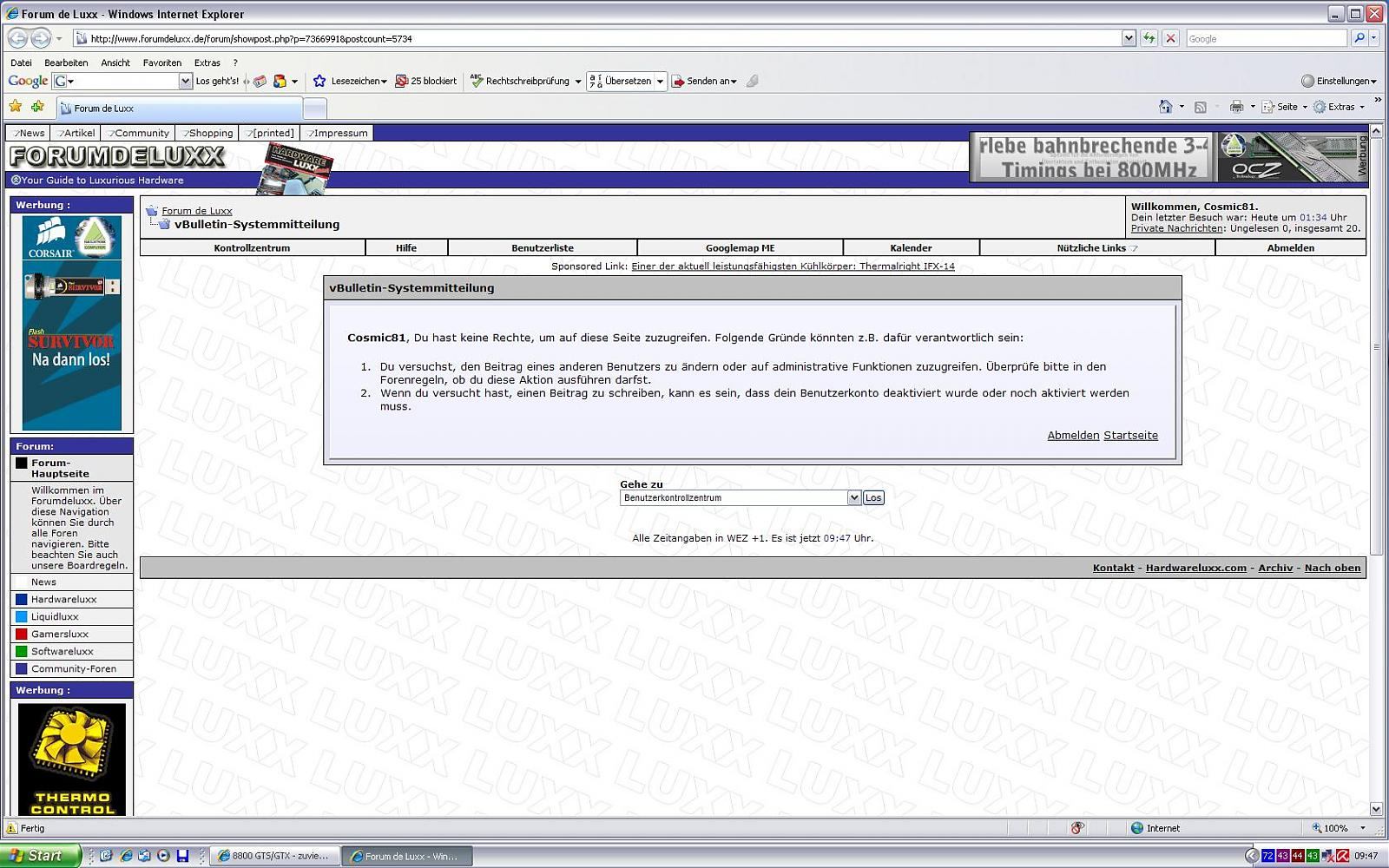Switch to the 8800 GTS/GTX taskbar window
Viewport: 1389px width, 868px height.
click(x=274, y=856)
